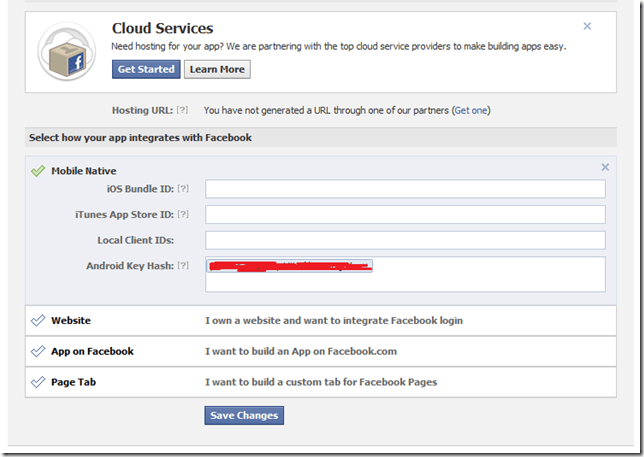Enable the App on Facebook checkmark

[38, 352]
